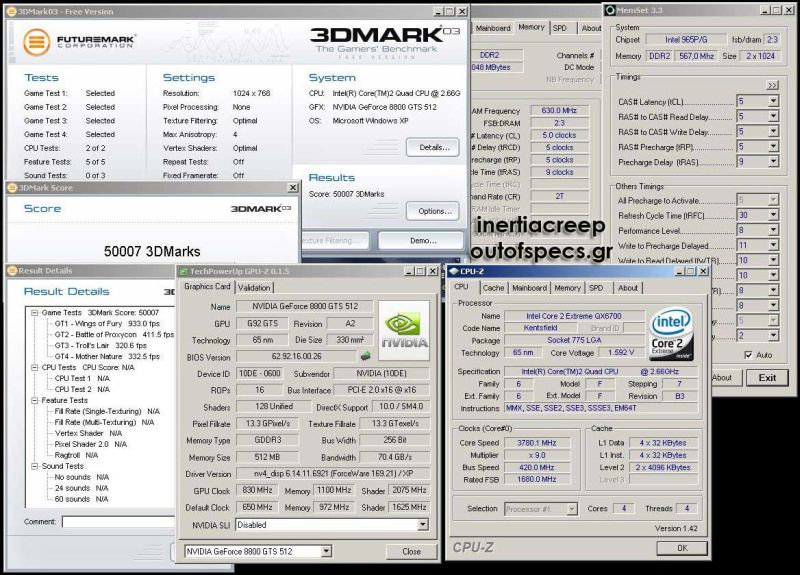Open the About tab in front CPU-Z window
The image size is (800, 575).
point(628,288)
